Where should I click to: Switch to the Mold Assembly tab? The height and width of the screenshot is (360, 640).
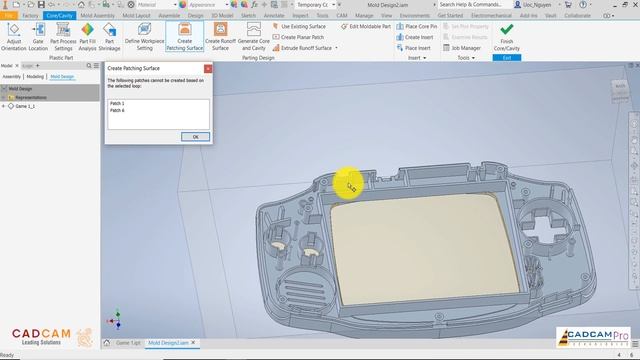point(98,16)
